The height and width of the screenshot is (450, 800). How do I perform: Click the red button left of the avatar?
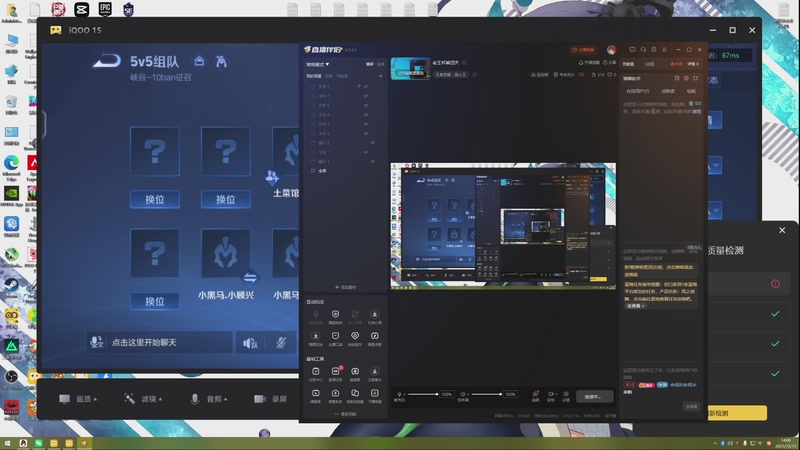point(583,49)
